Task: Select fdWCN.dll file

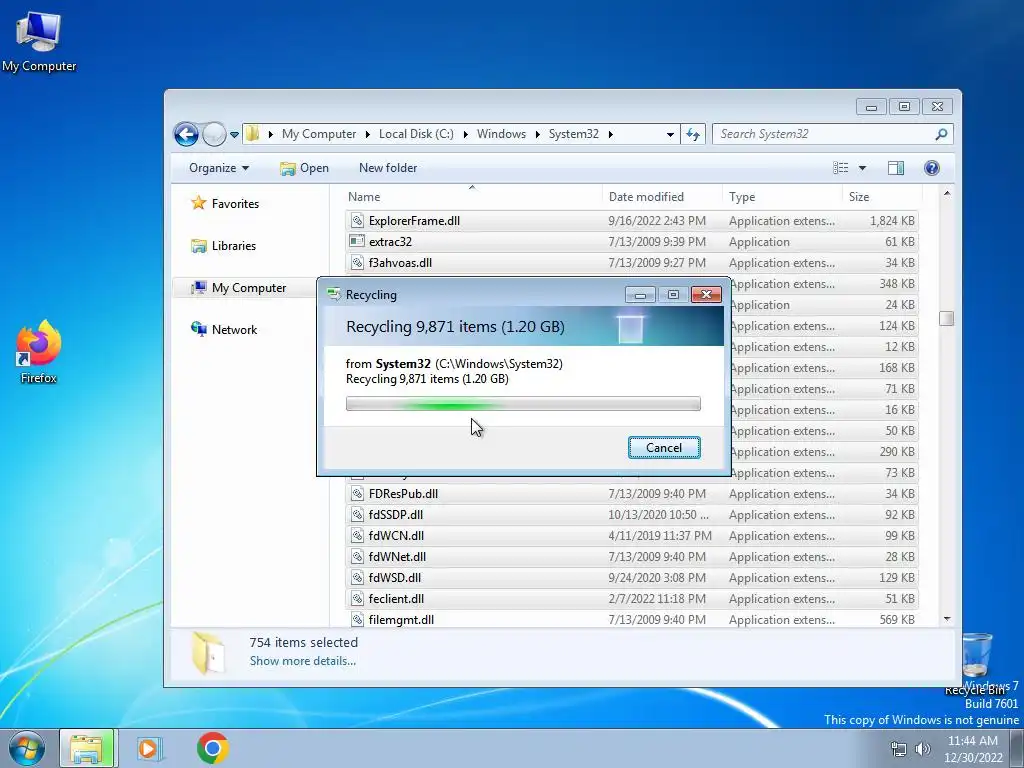Action: (632, 536)
